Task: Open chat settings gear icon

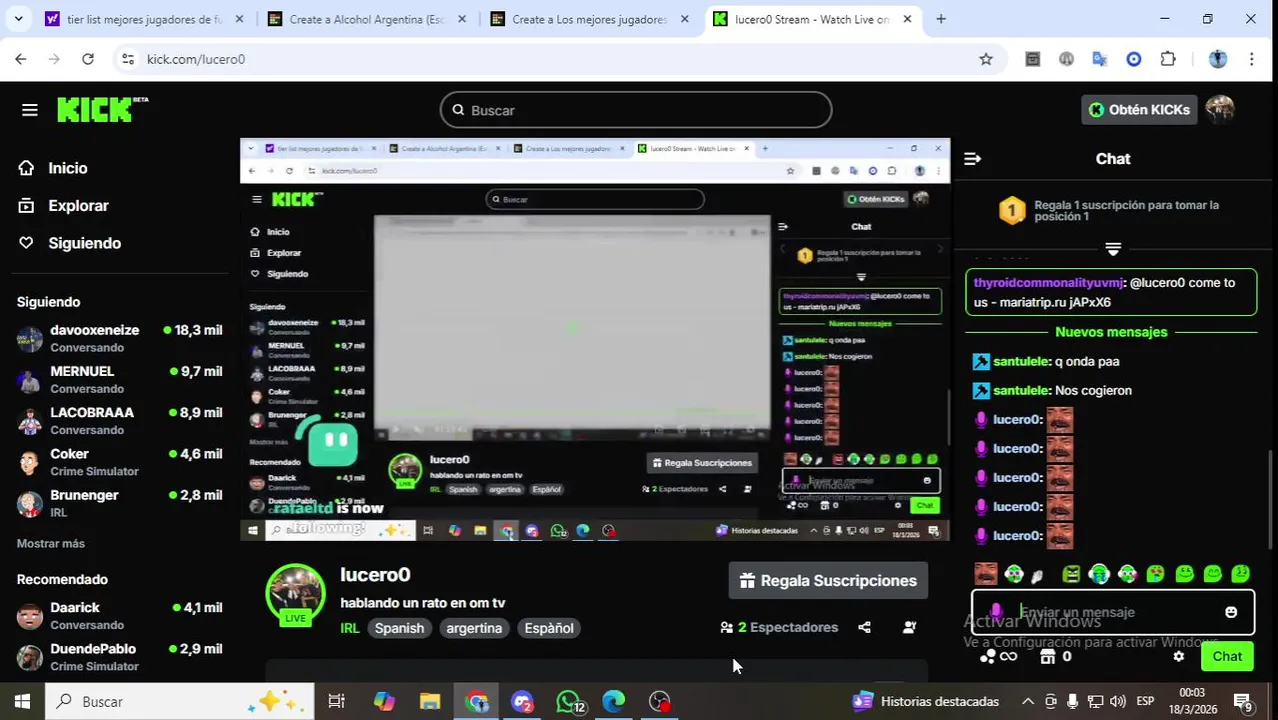Action: pyautogui.click(x=1178, y=657)
